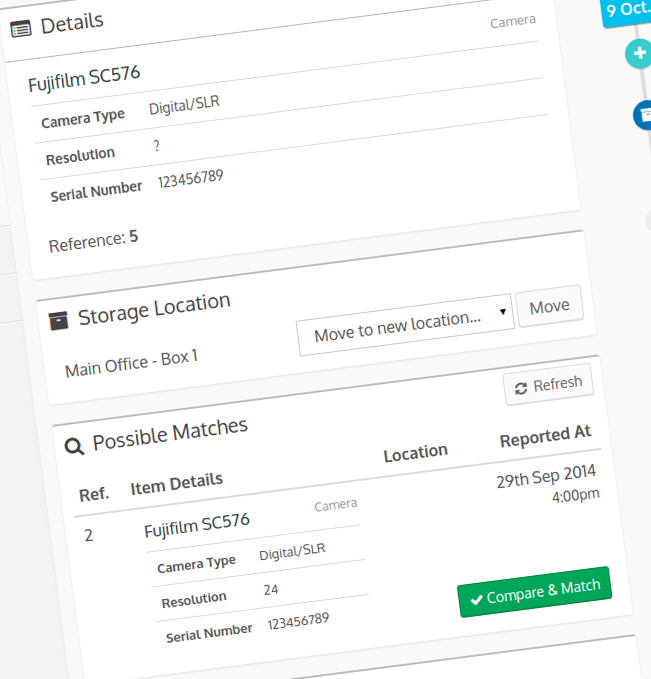Screen dimensions: 651x679
Task: Click the Item Details column header
Action: [177, 484]
